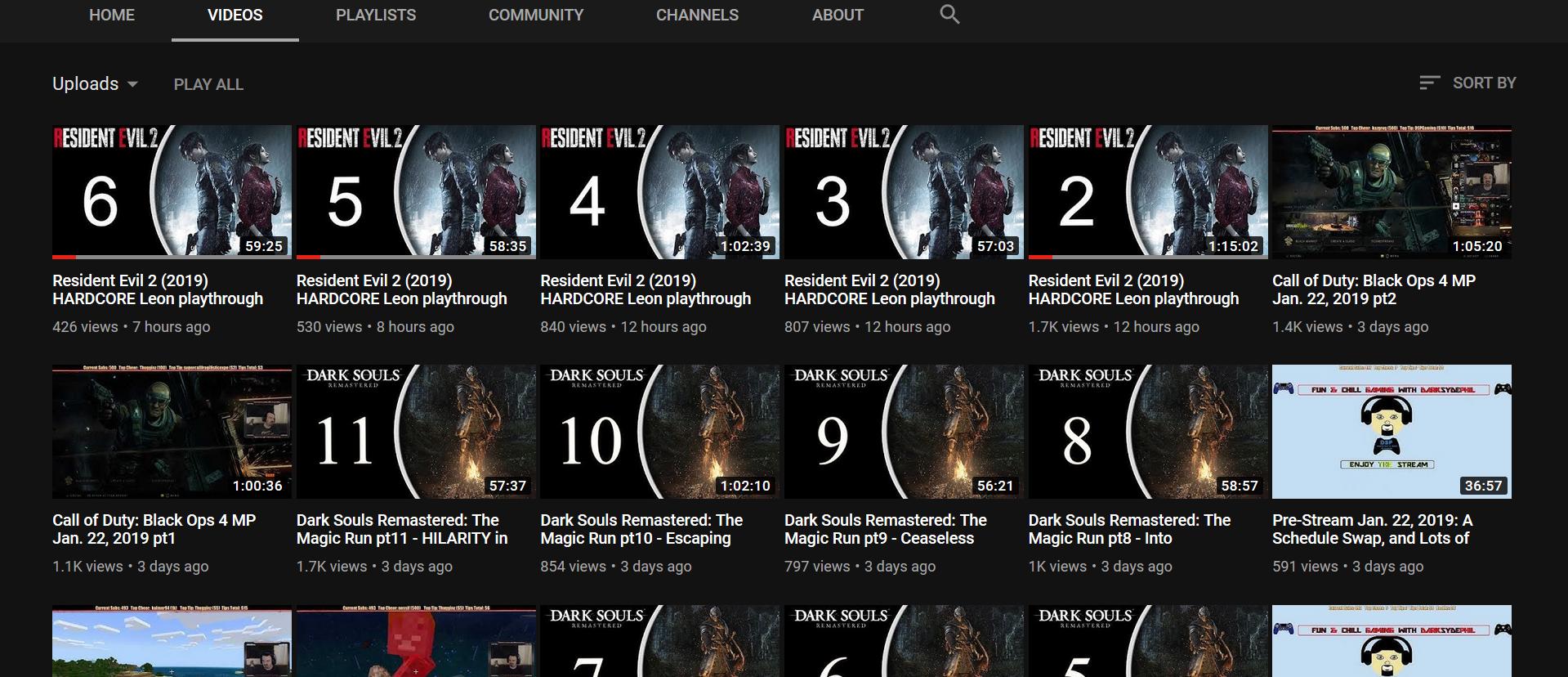Play the Dark Souls thumbnail numbered 10
The width and height of the screenshot is (1568, 677).
point(659,432)
